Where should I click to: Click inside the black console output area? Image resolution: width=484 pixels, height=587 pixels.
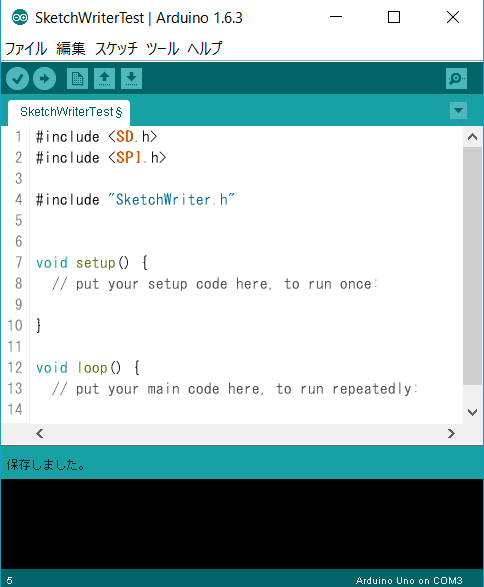pyautogui.click(x=242, y=524)
